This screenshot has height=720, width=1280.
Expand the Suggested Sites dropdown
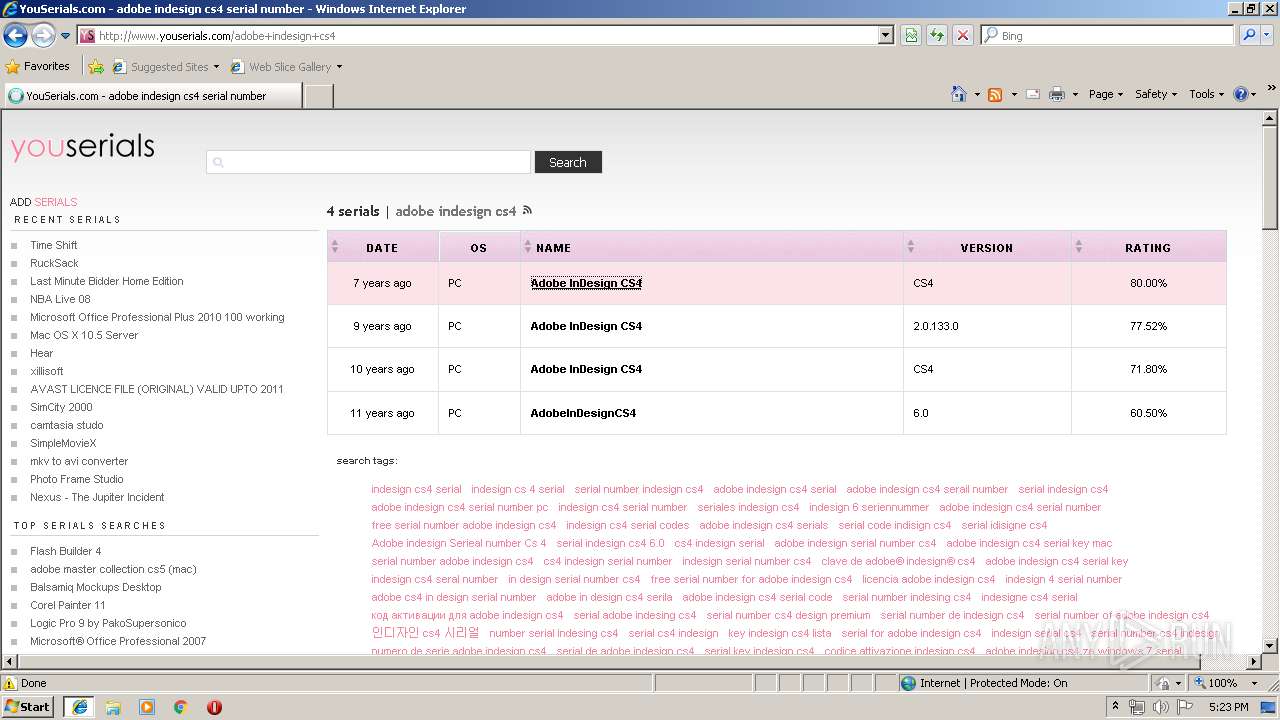point(216,67)
